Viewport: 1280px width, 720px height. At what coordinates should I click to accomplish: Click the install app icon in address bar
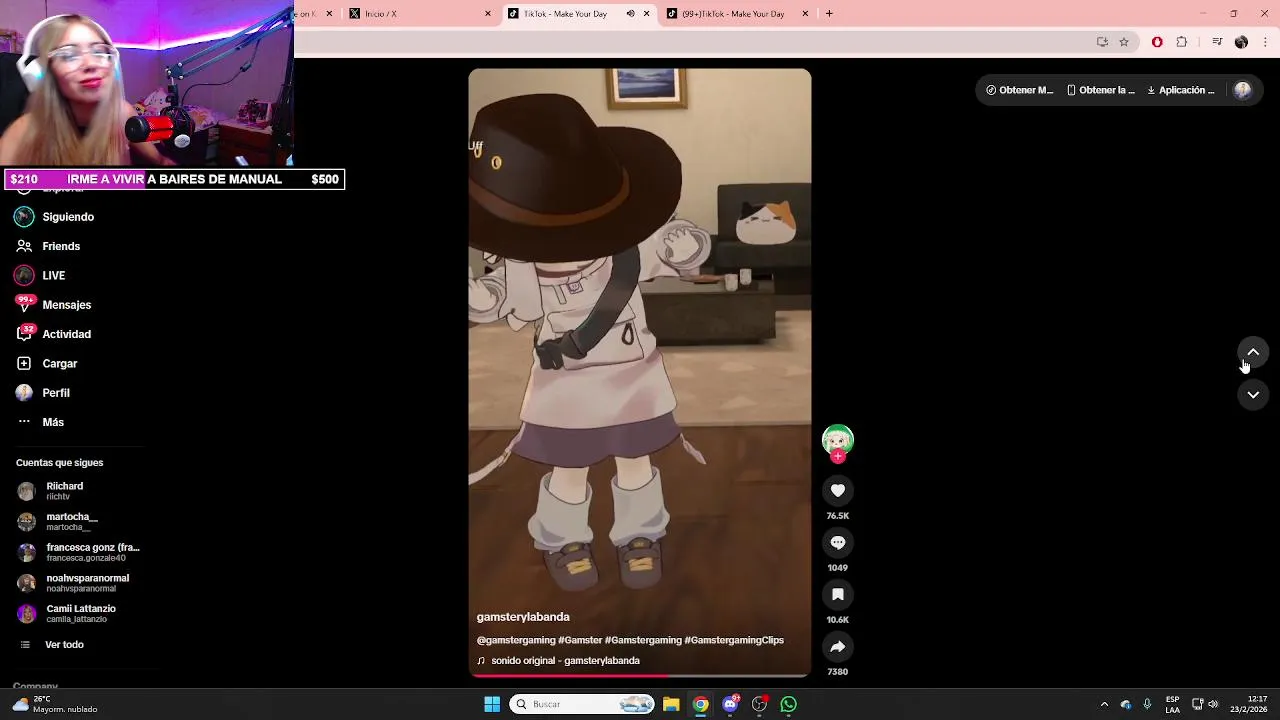(1102, 42)
